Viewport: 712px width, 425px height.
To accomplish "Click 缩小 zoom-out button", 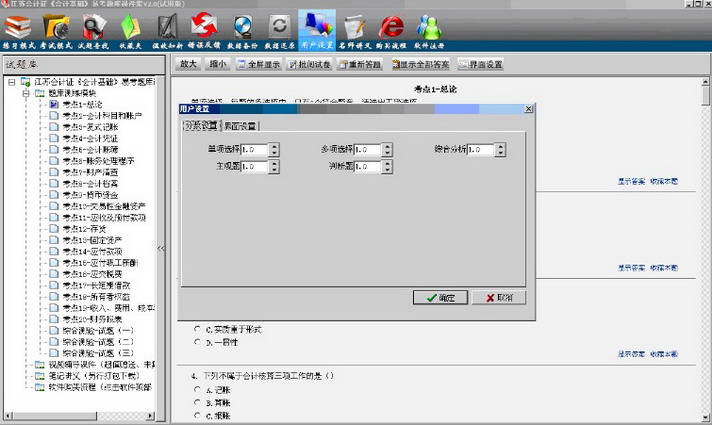I will click(x=218, y=64).
